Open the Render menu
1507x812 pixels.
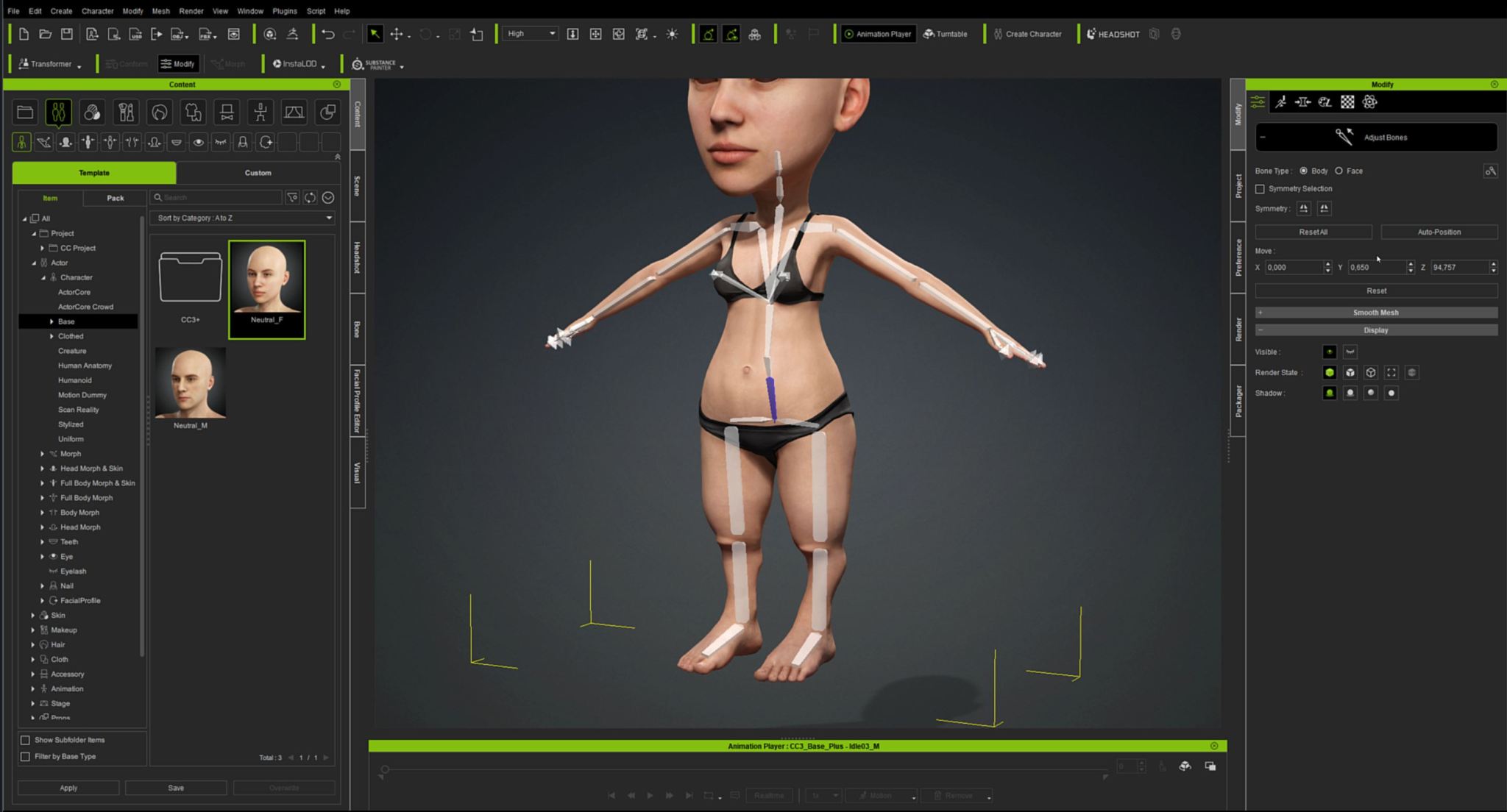click(x=191, y=11)
